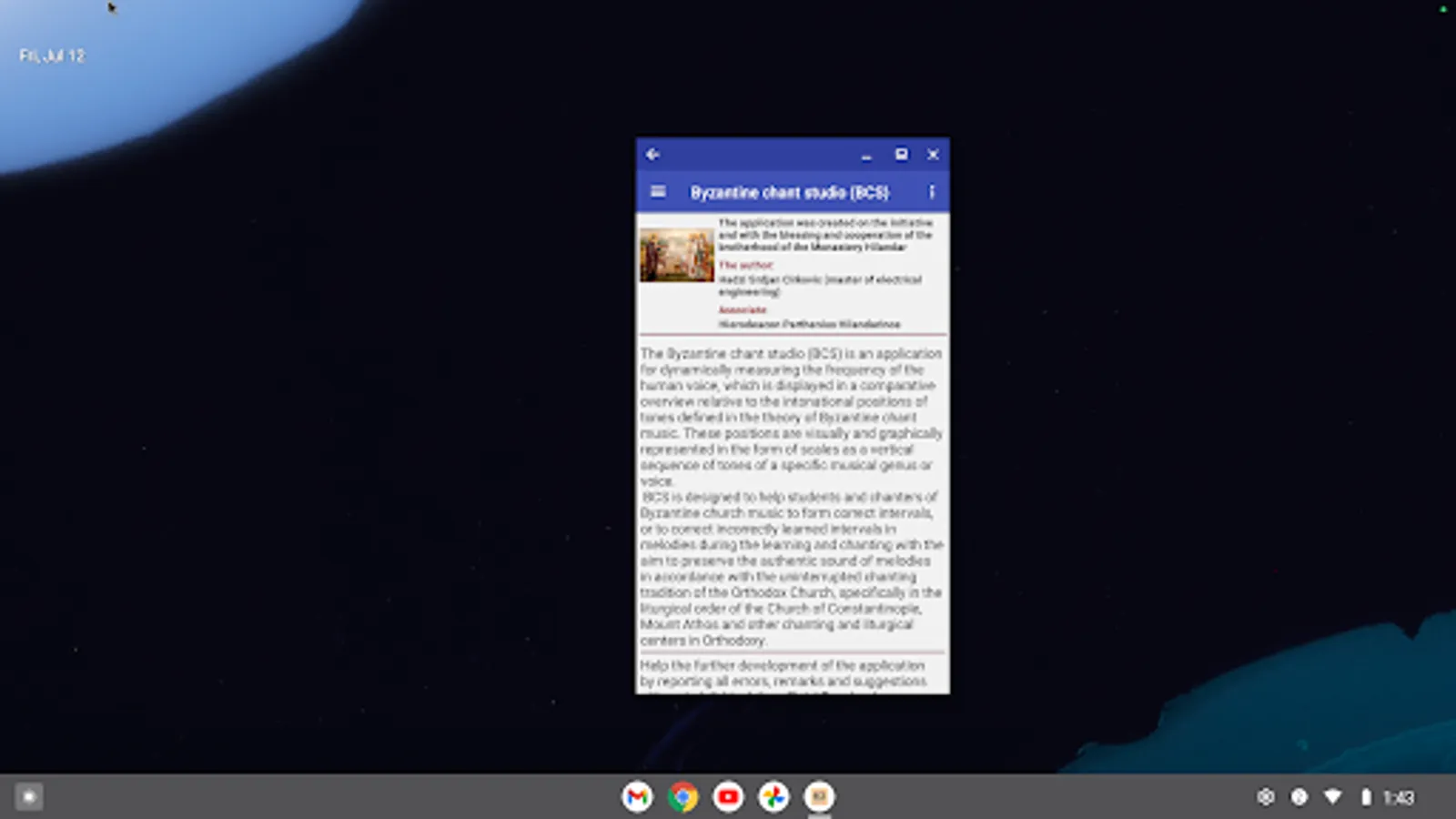Click the battery status icon
This screenshot has width=1456, height=819.
click(1365, 795)
